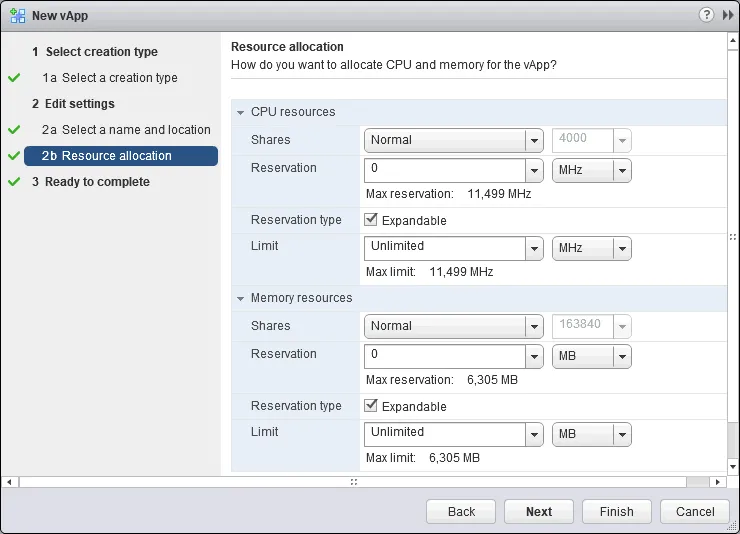Cancel the New vApp wizard
Screen dimensions: 740x534
[695, 512]
